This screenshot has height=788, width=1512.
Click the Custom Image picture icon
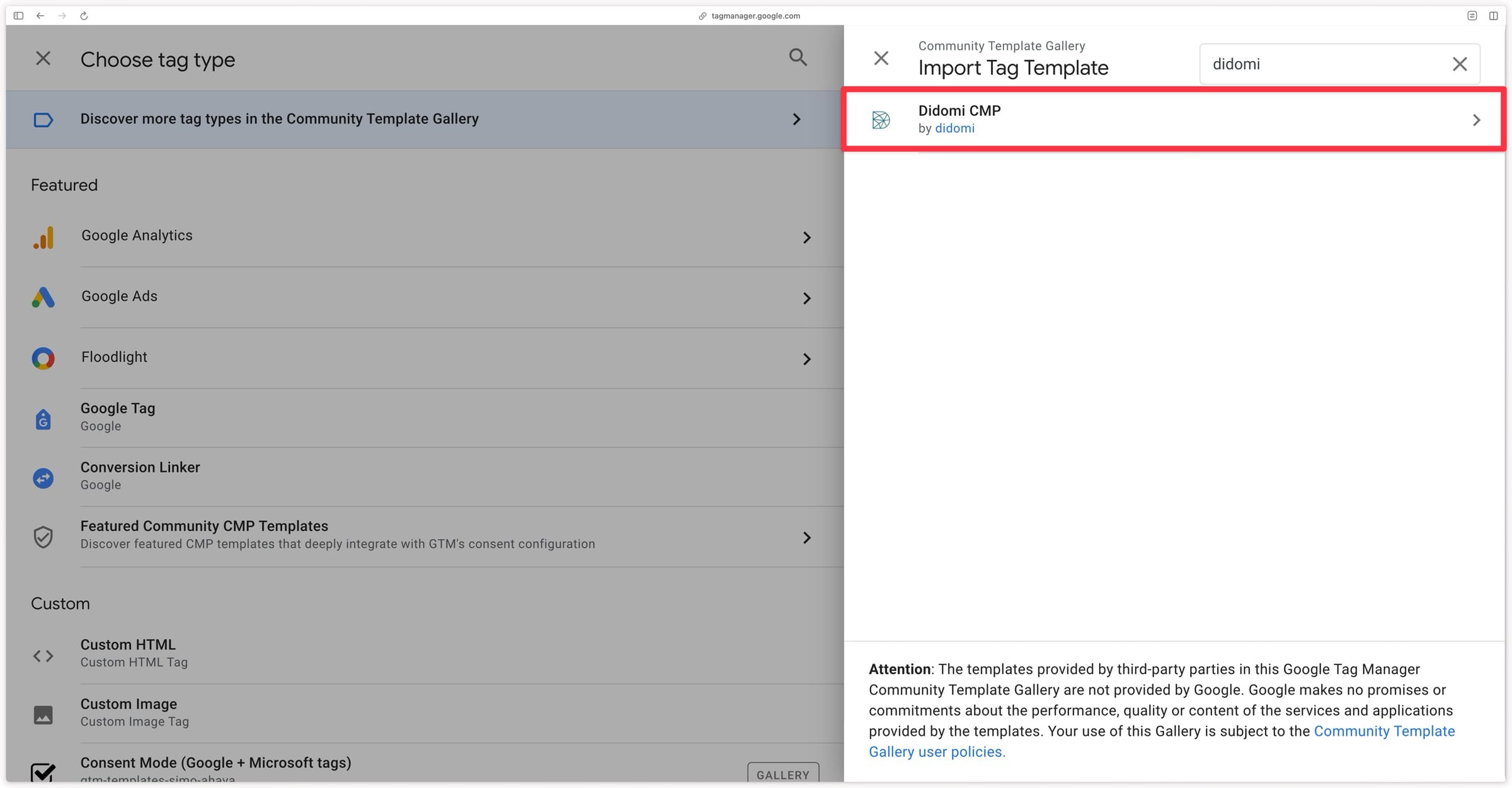coord(43,715)
